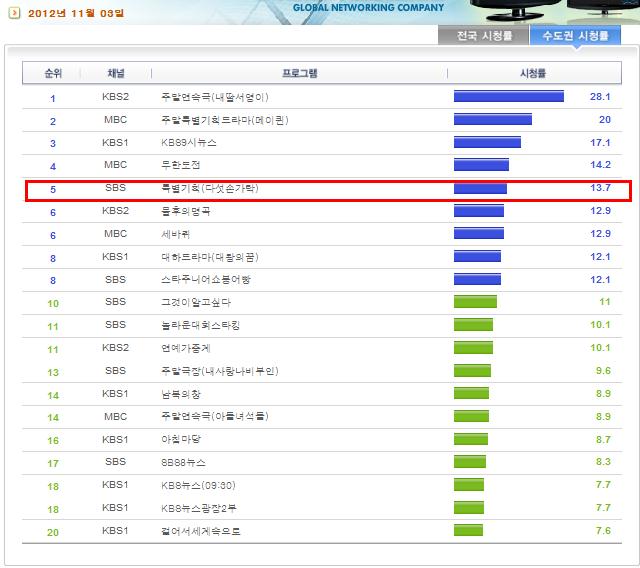Click the green rating bar for 아침마당
Image resolution: width=640 pixels, height=568 pixels.
471,439
